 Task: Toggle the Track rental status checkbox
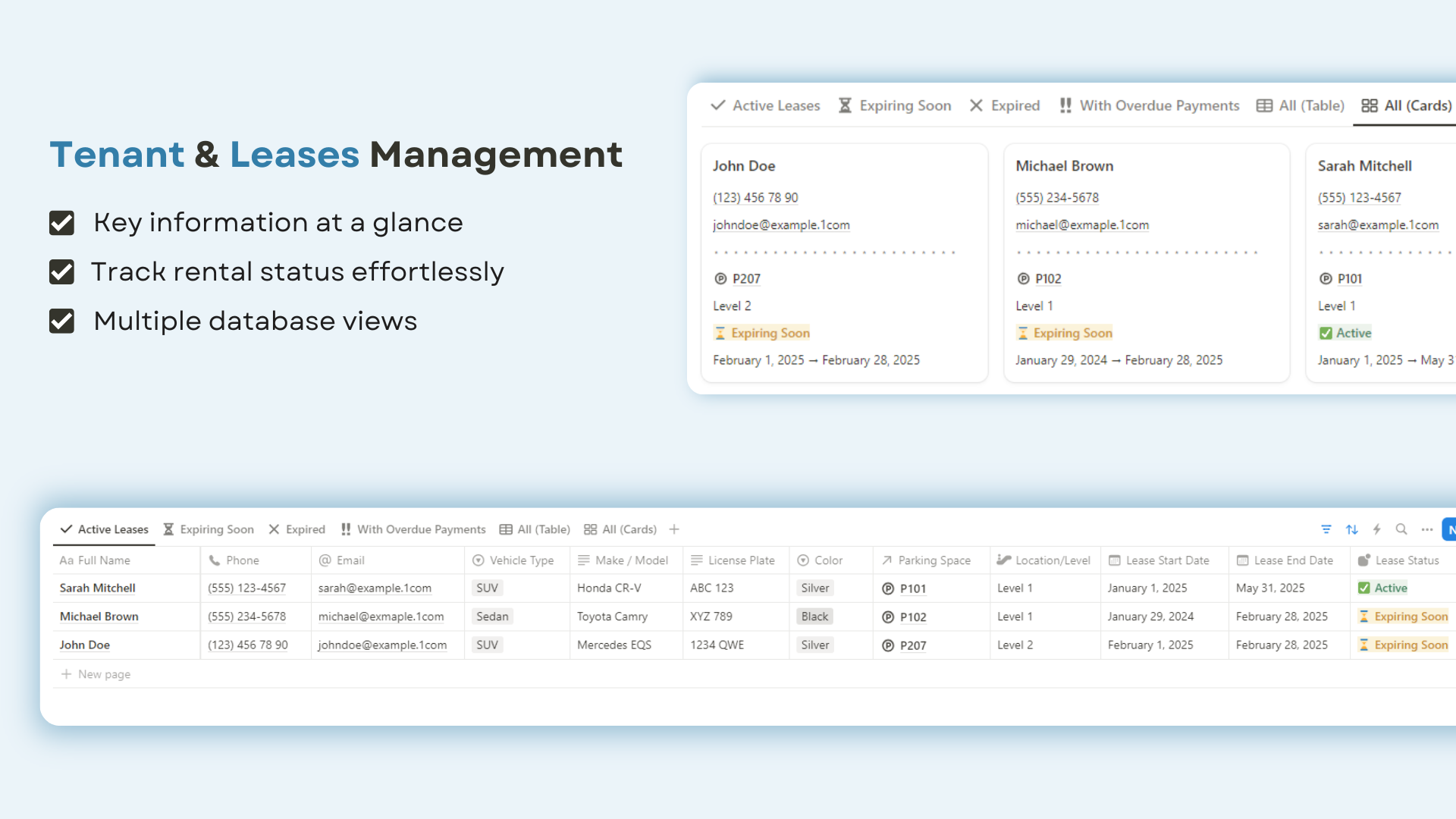(x=61, y=271)
